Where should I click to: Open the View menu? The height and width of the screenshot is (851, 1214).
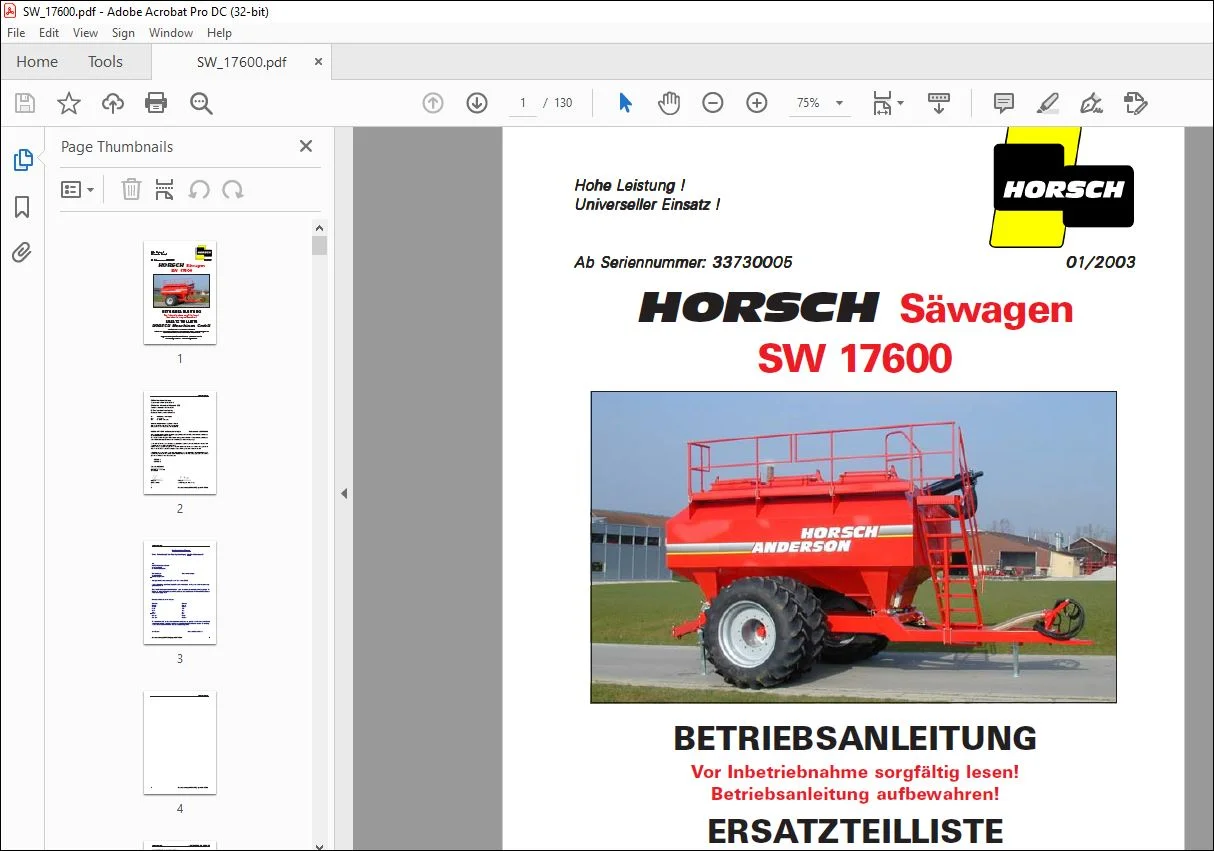[x=85, y=33]
